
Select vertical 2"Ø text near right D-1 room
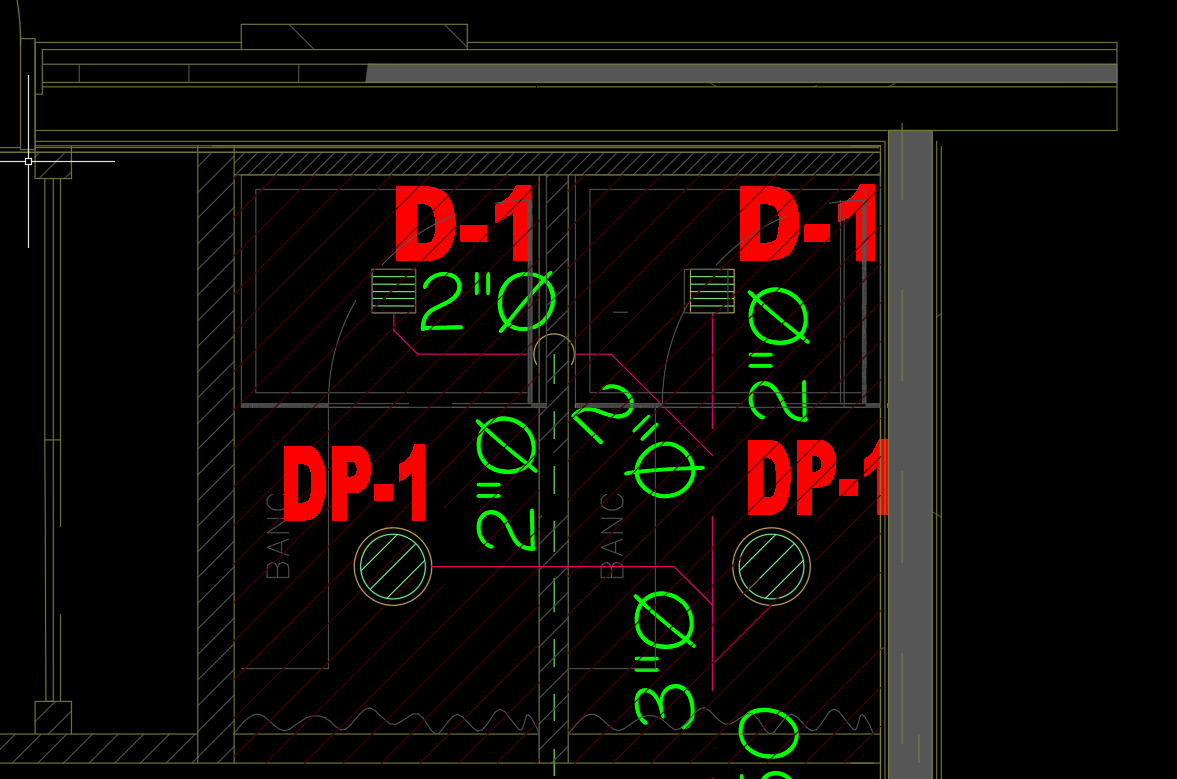tap(778, 353)
